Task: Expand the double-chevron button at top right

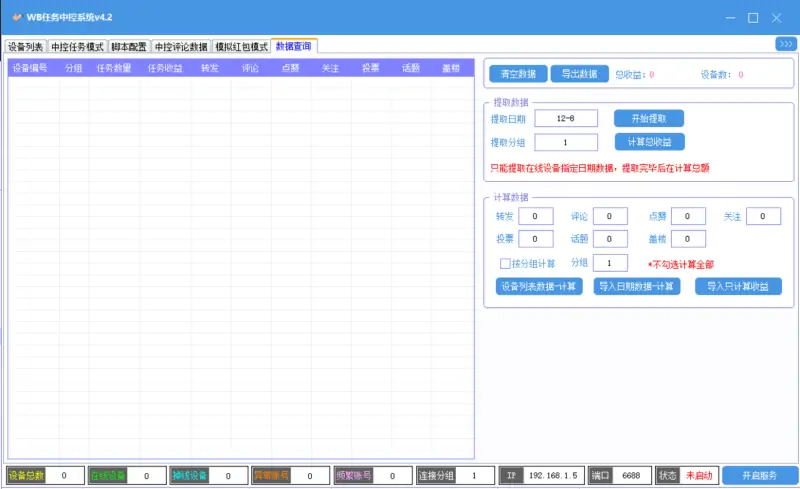Action: point(785,44)
